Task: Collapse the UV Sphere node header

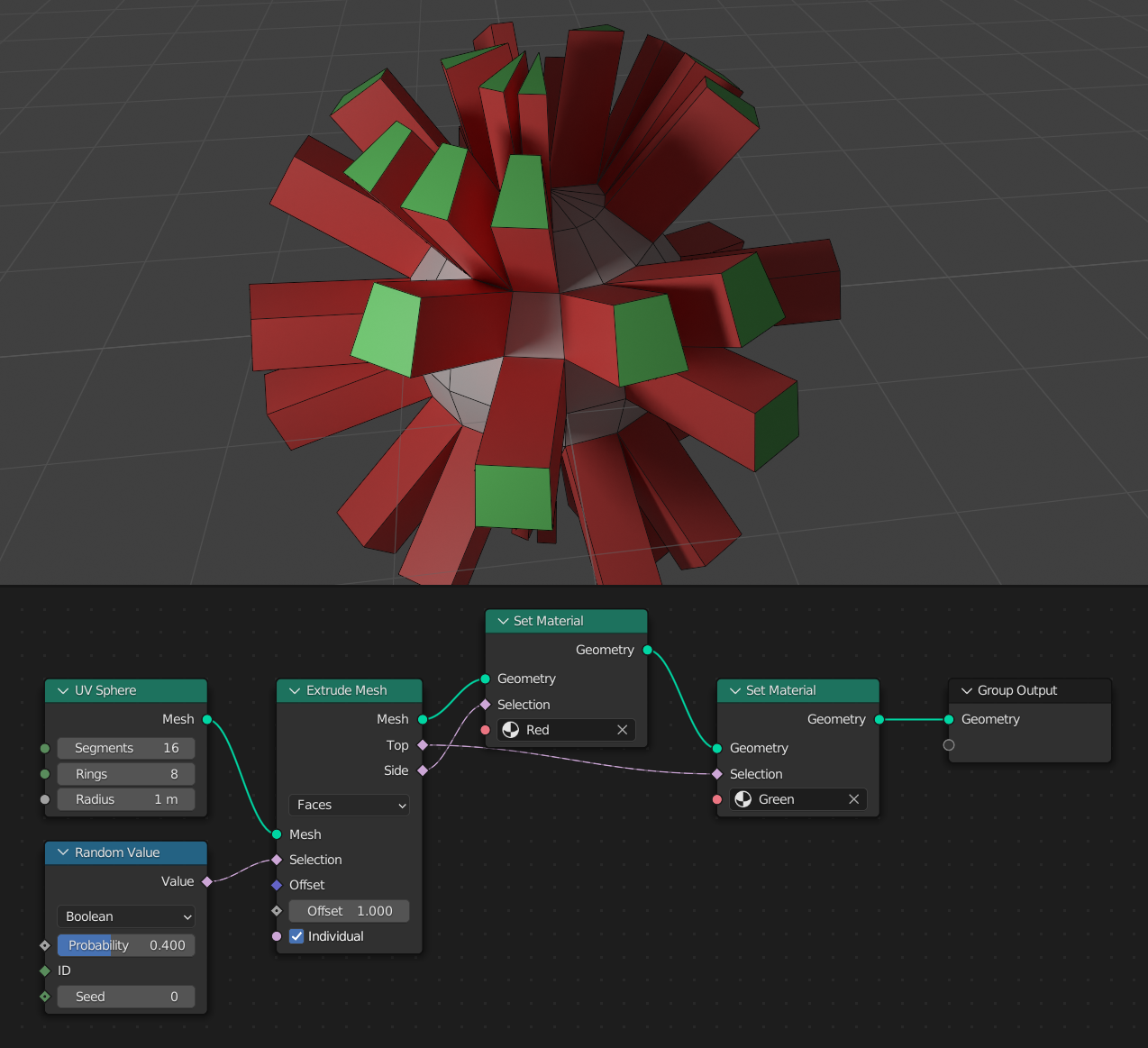Action: 62,690
